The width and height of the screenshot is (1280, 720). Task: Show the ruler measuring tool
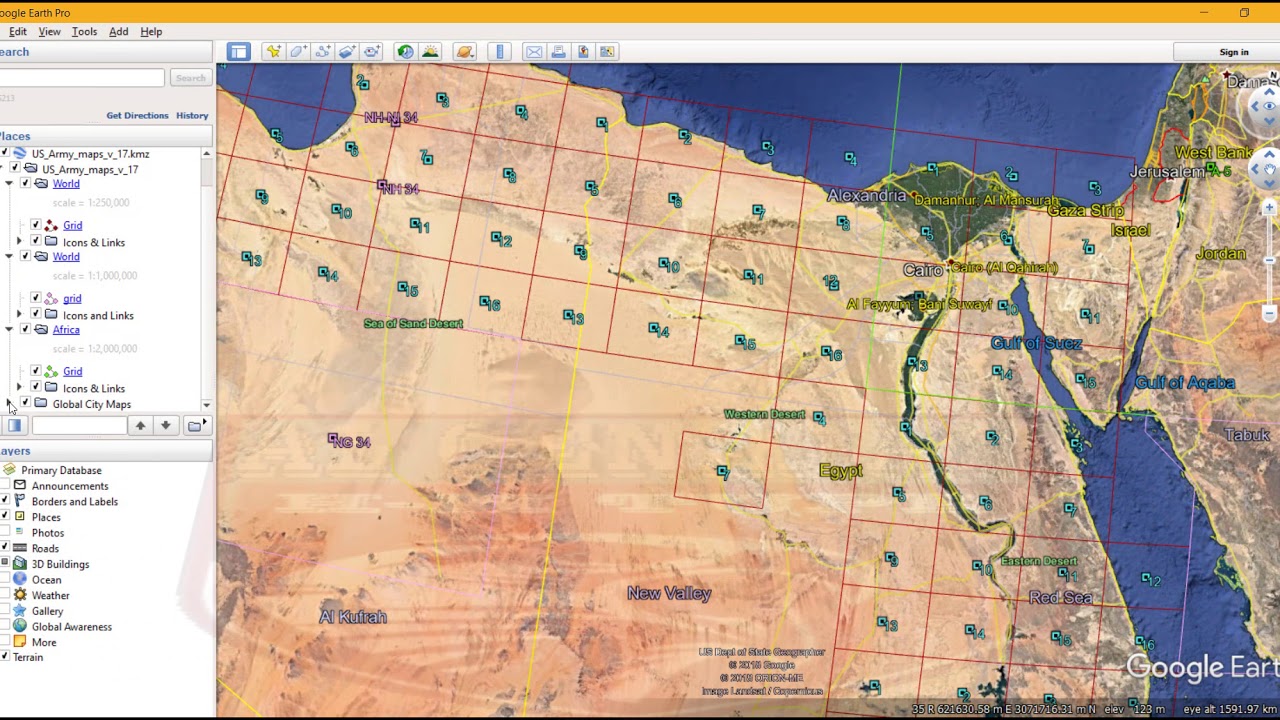tap(500, 52)
